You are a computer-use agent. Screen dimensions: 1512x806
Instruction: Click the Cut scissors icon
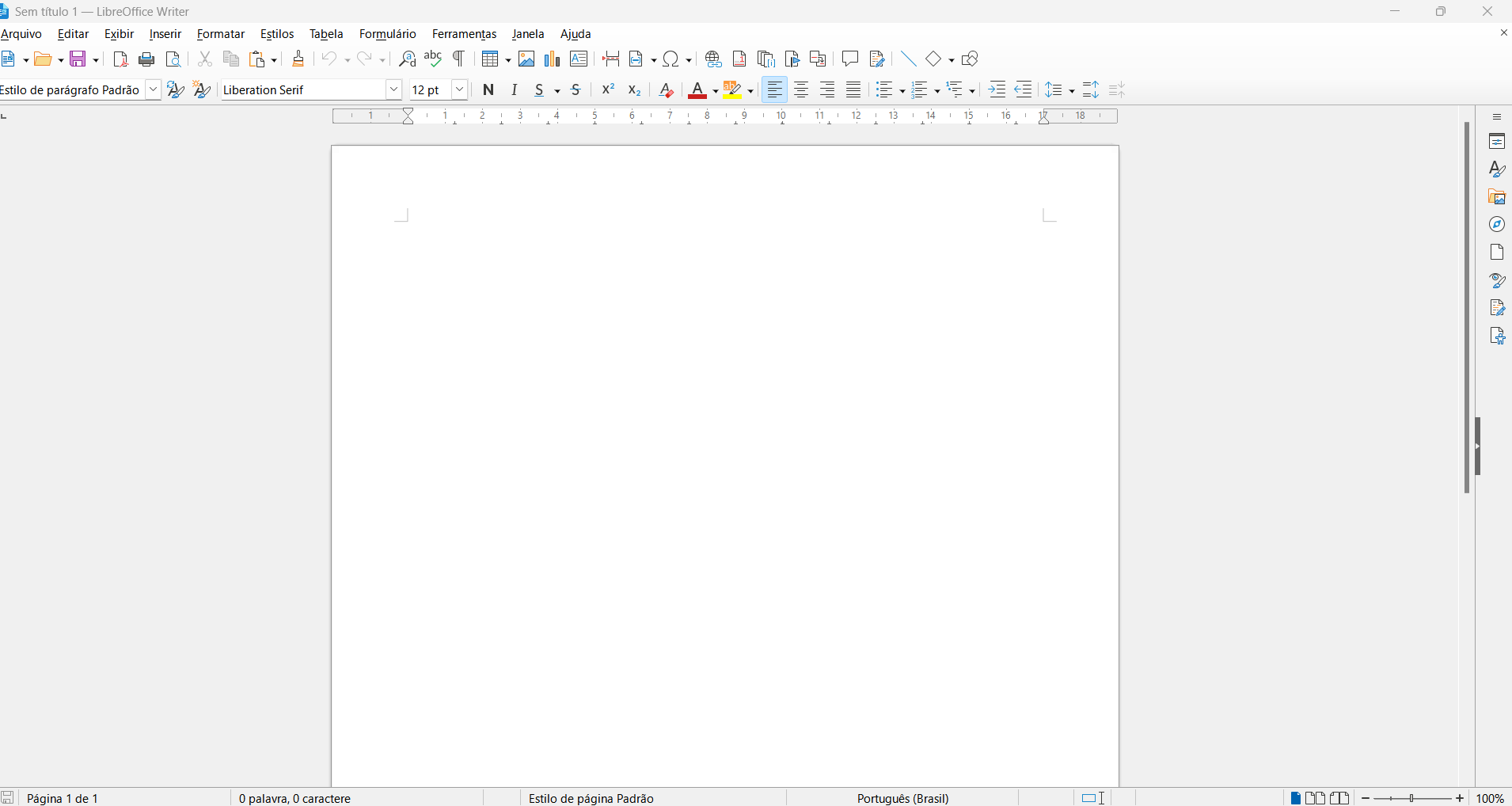coord(205,59)
